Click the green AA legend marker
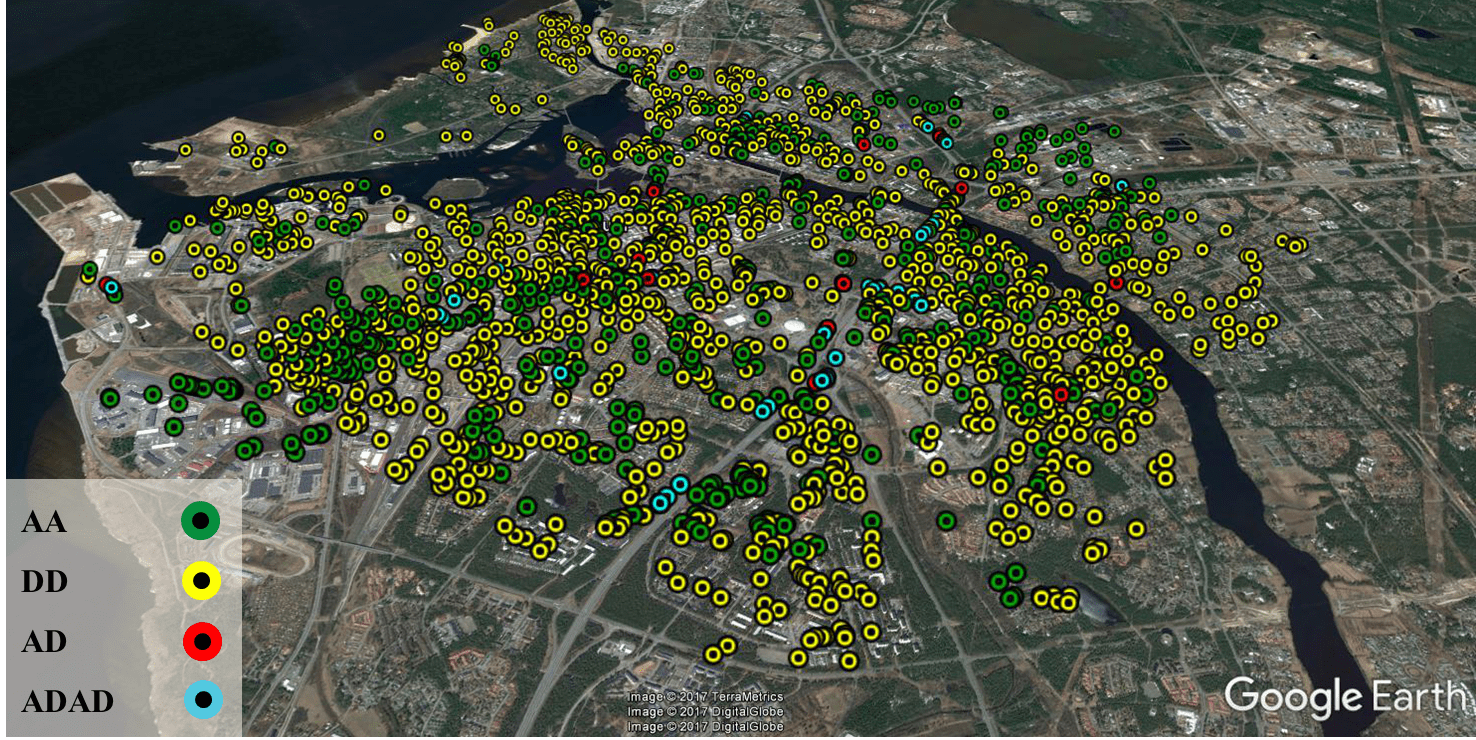This screenshot has height=740, width=1476. pyautogui.click(x=200, y=520)
